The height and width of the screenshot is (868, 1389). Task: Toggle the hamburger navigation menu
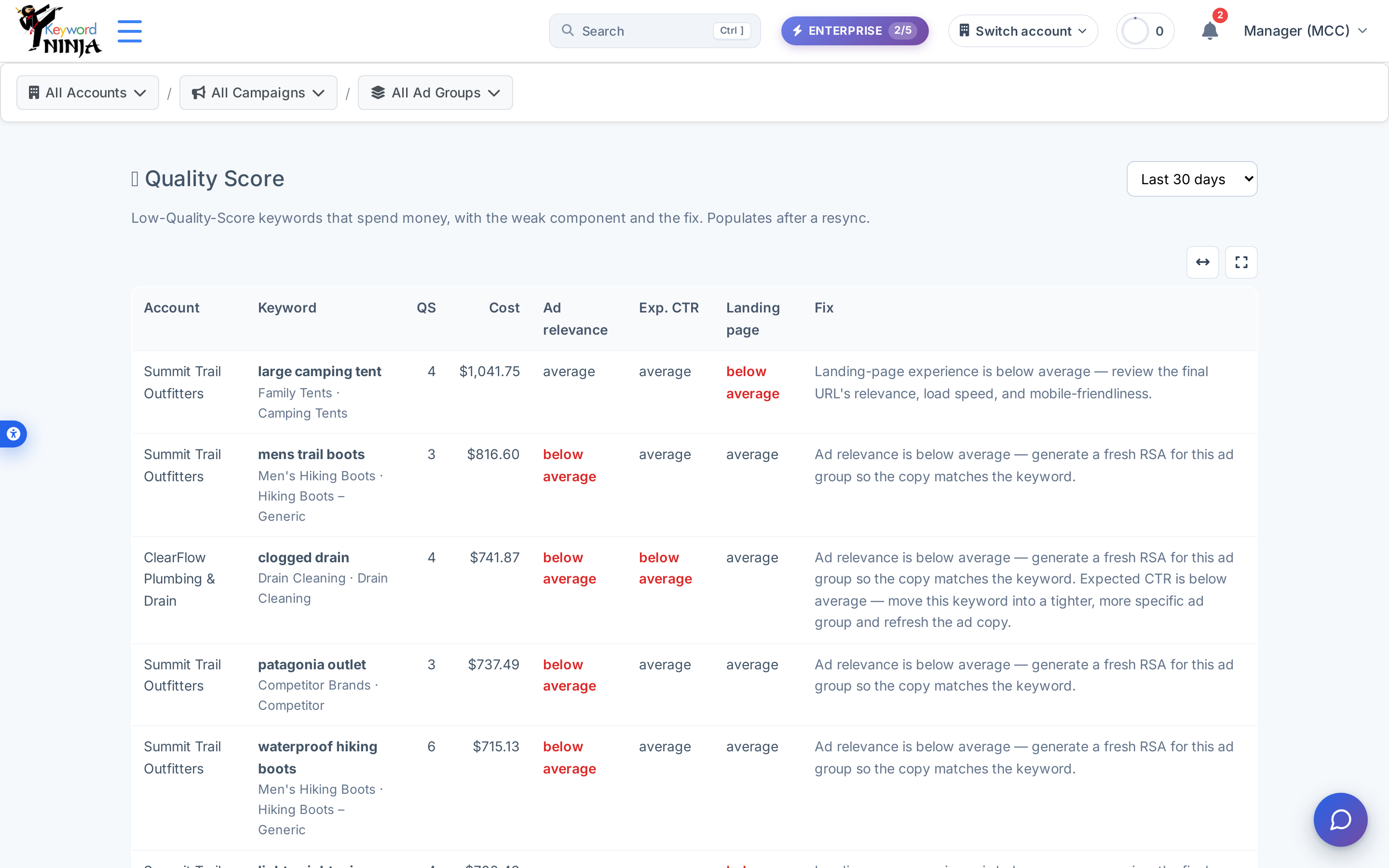[x=130, y=31]
